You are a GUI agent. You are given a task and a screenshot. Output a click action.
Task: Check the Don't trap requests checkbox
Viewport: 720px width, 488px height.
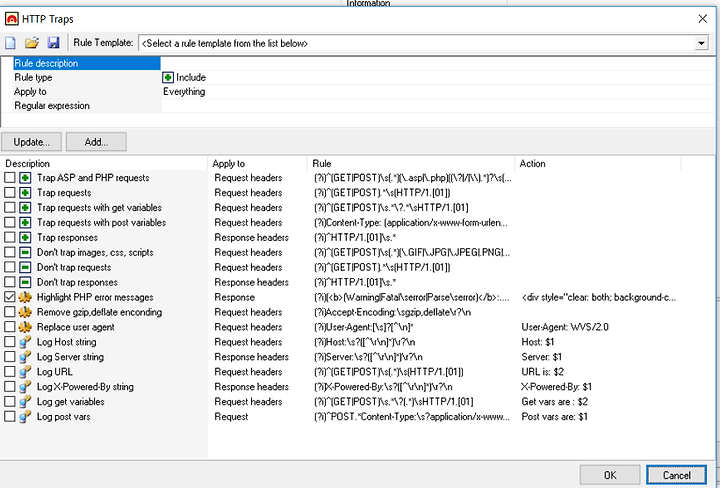pyautogui.click(x=10, y=267)
